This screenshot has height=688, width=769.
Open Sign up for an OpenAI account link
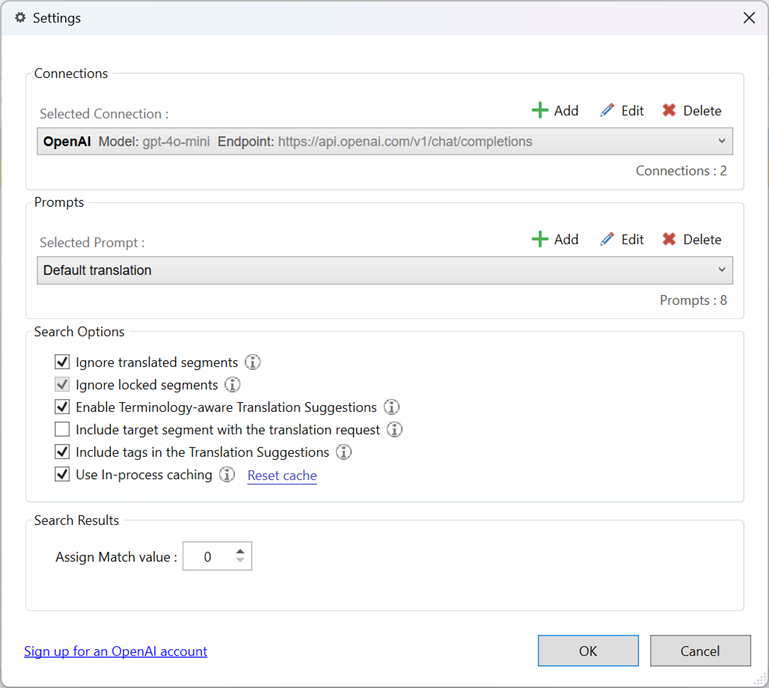click(x=116, y=651)
